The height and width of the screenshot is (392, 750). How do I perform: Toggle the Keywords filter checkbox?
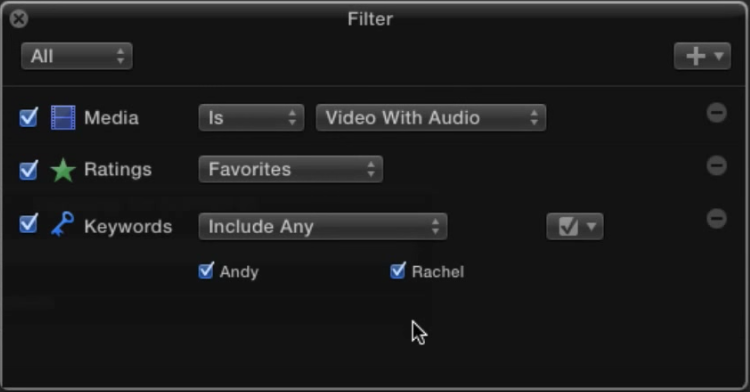click(x=29, y=223)
